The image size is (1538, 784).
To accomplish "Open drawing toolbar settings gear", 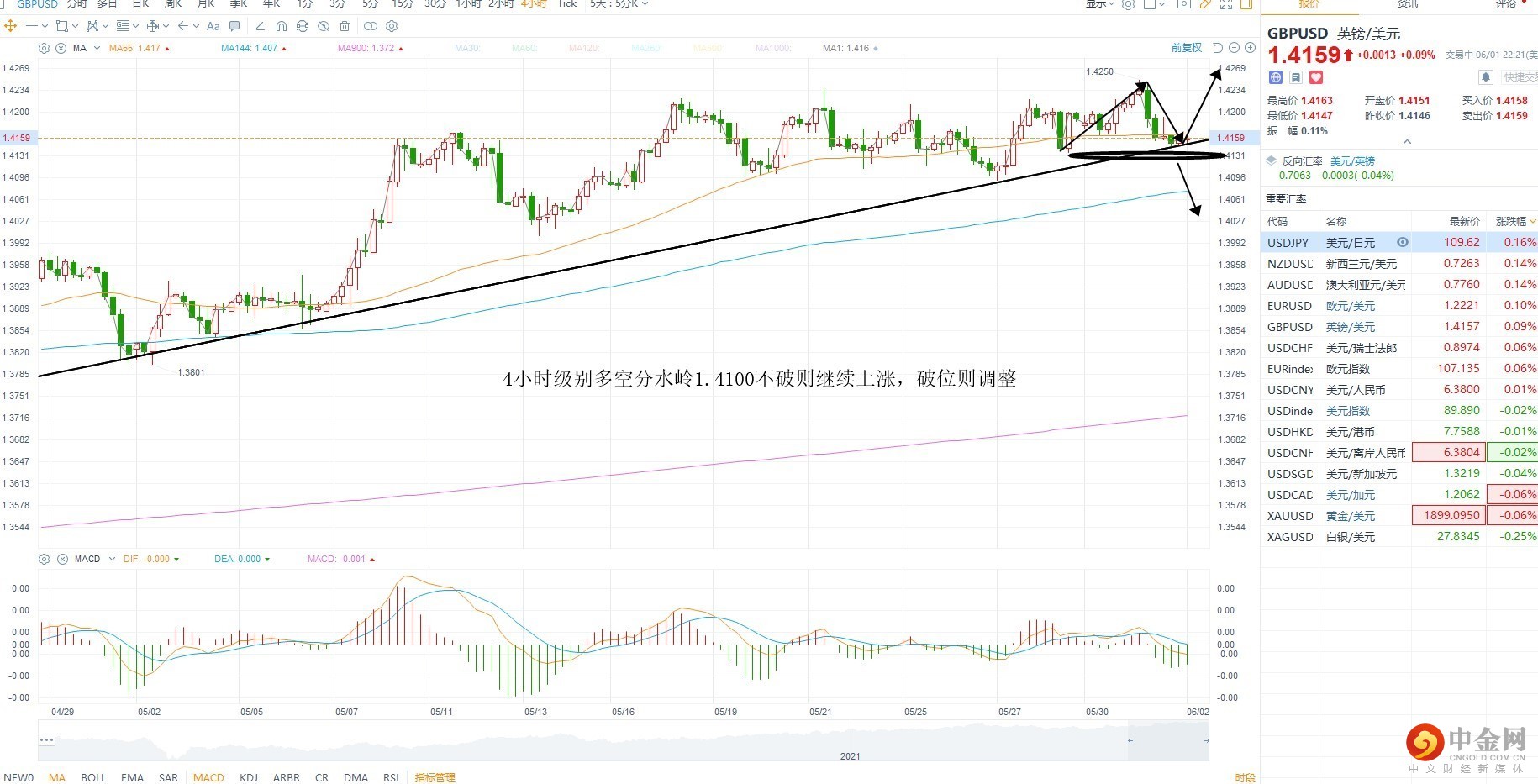I will [392, 26].
